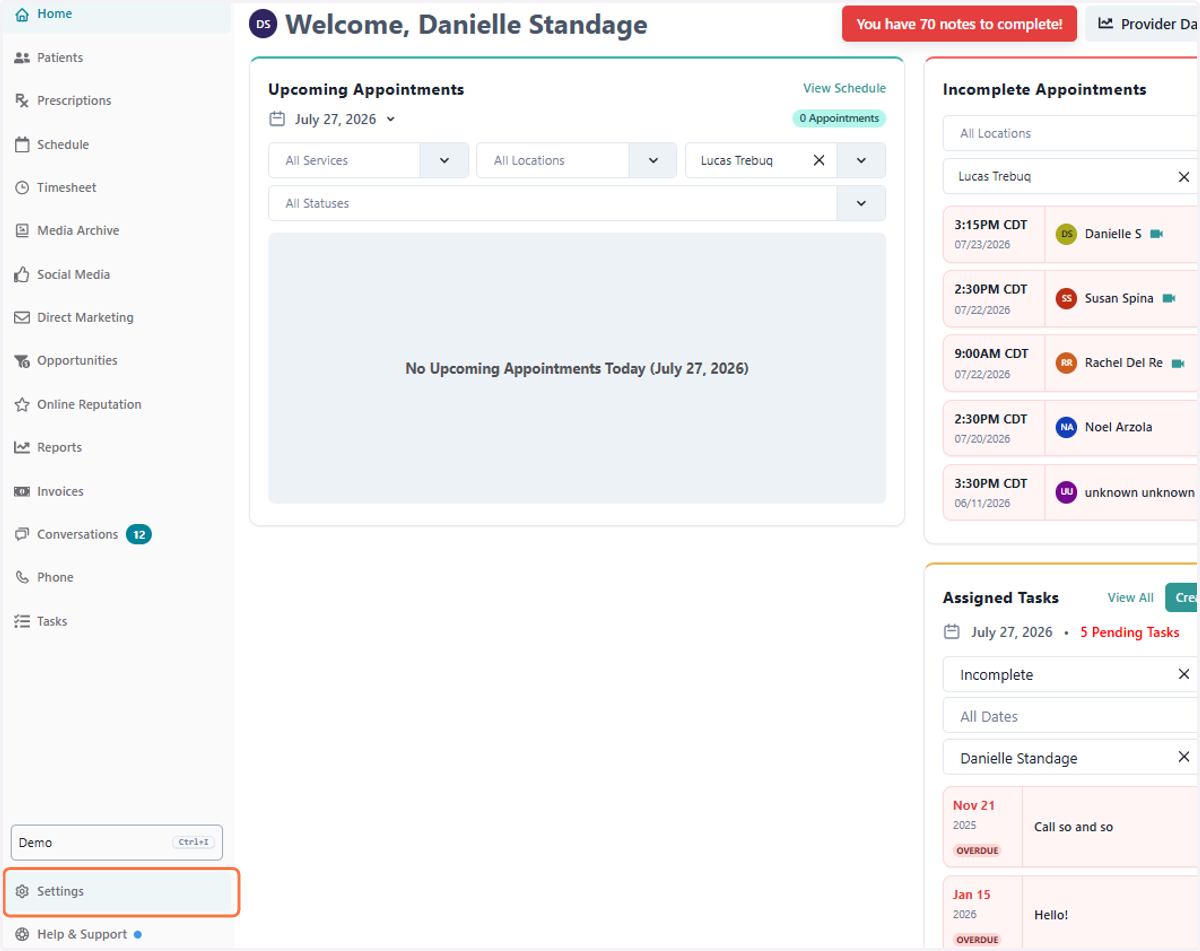Open the 3:15PM Danielle S appointment
Image resolution: width=1200 pixels, height=951 pixels.
[x=1070, y=235]
